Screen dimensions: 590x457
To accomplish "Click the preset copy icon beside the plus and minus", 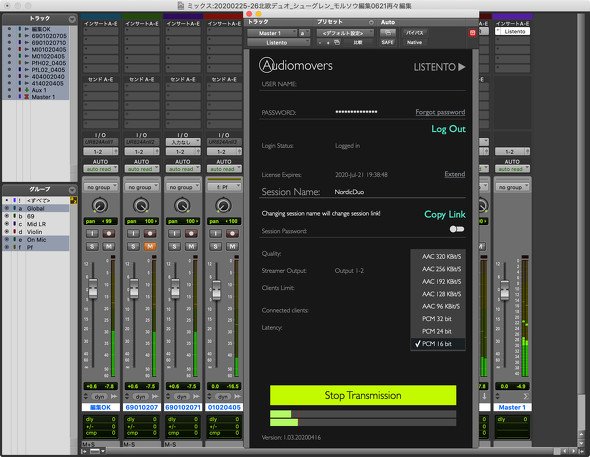I will click(x=337, y=43).
